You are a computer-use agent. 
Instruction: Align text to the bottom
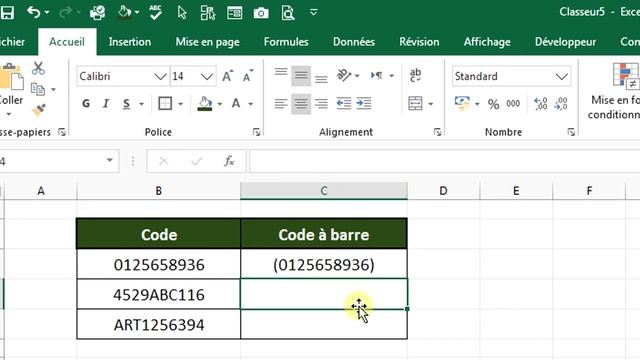(x=321, y=78)
